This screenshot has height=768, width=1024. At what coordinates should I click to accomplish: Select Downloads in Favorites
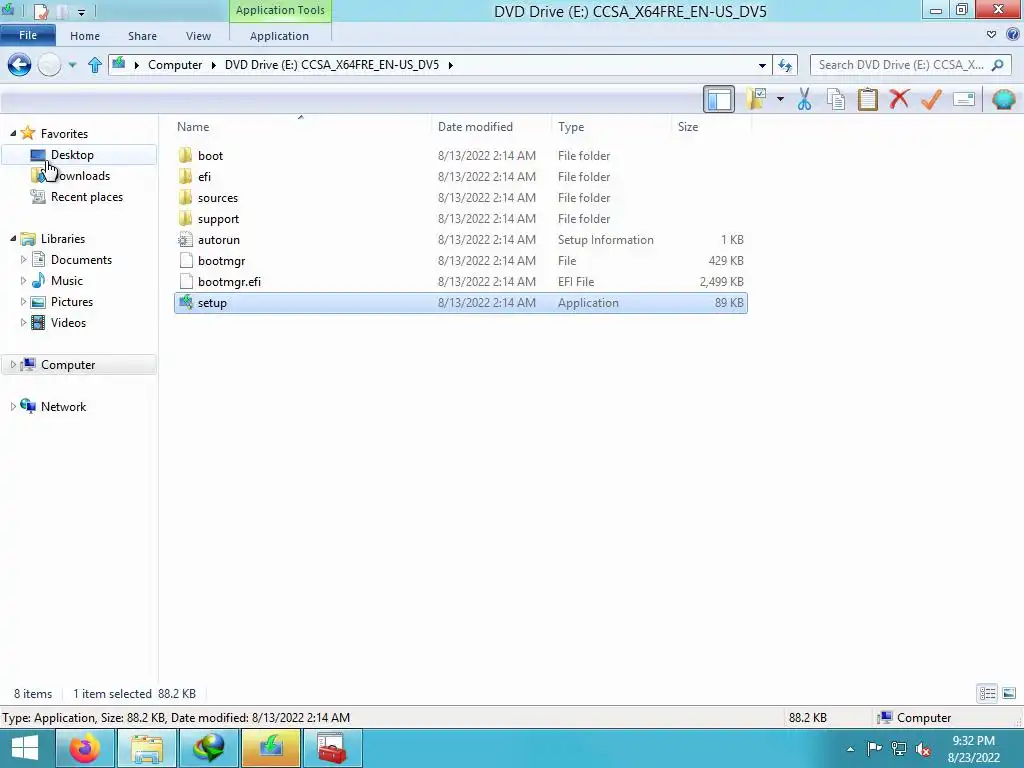click(x=82, y=176)
